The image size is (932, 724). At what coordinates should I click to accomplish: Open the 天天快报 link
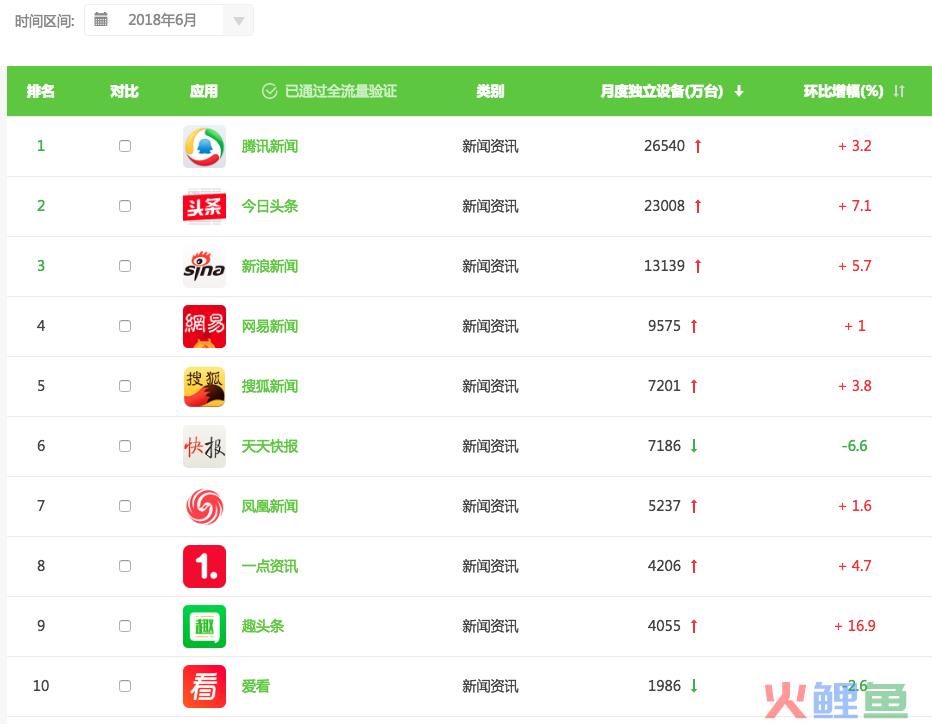pyautogui.click(x=270, y=446)
